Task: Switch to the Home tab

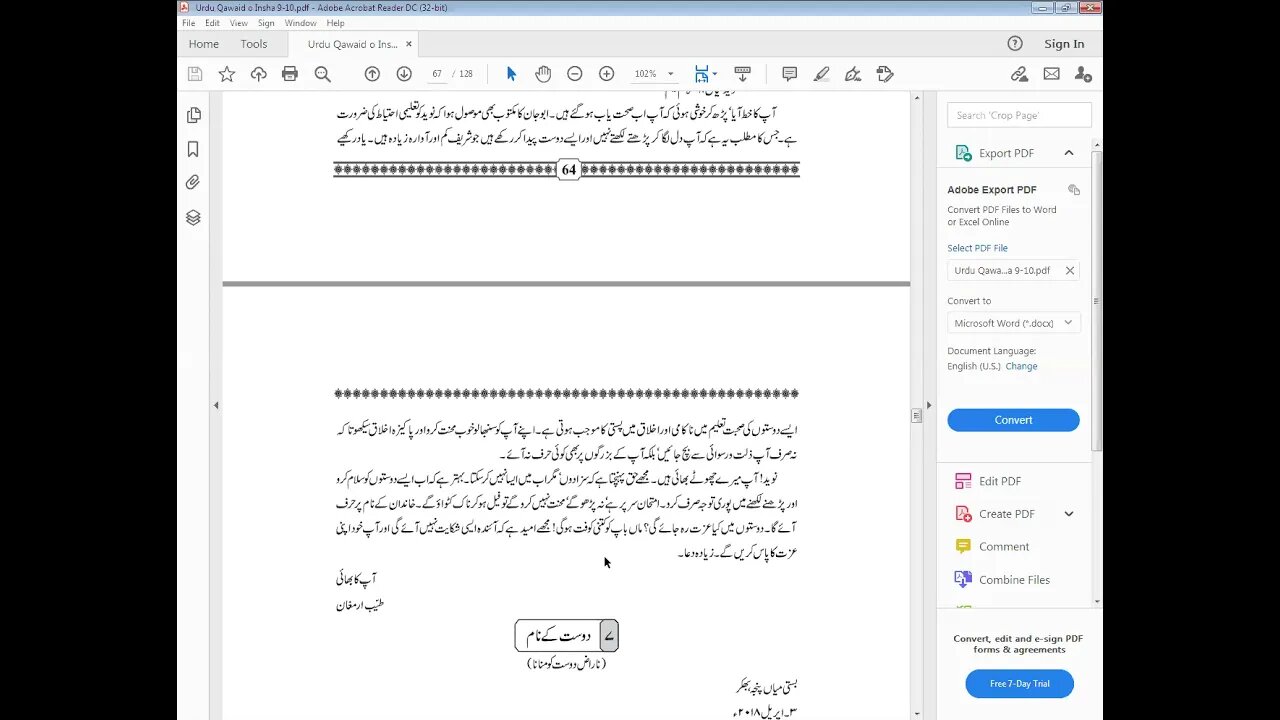Action: click(204, 44)
